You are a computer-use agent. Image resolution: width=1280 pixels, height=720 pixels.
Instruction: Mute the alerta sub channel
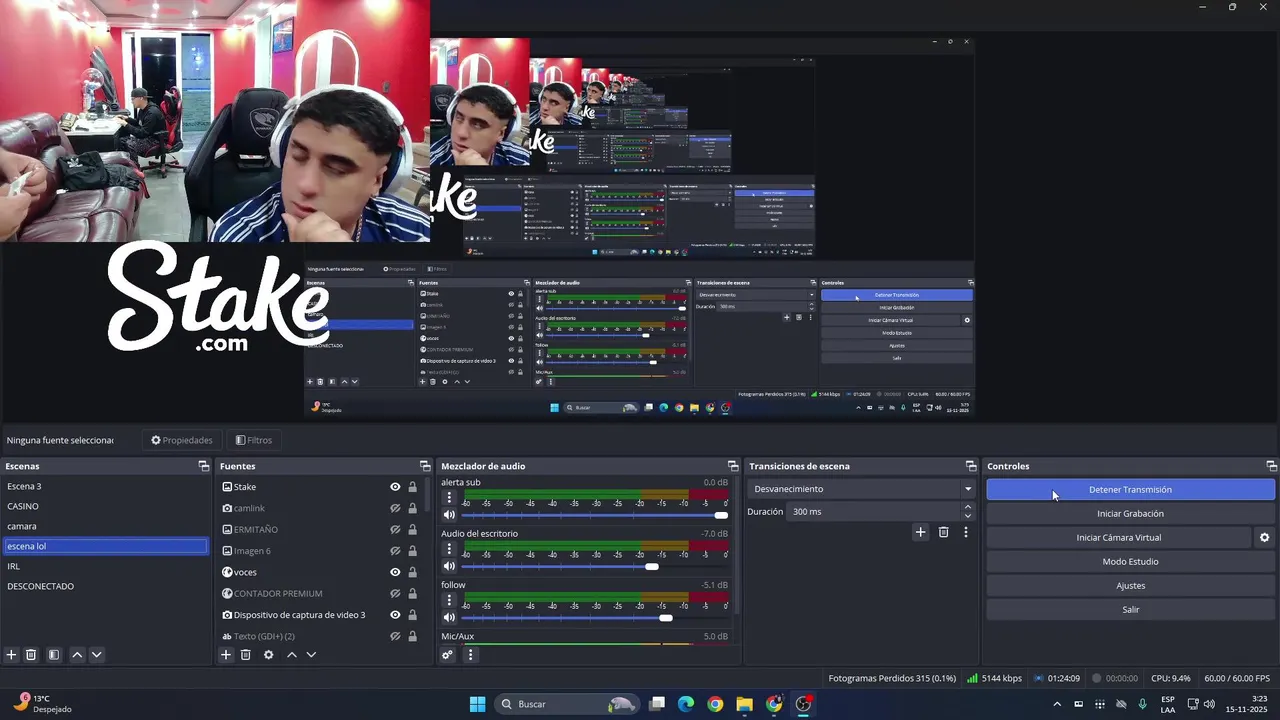tap(449, 515)
